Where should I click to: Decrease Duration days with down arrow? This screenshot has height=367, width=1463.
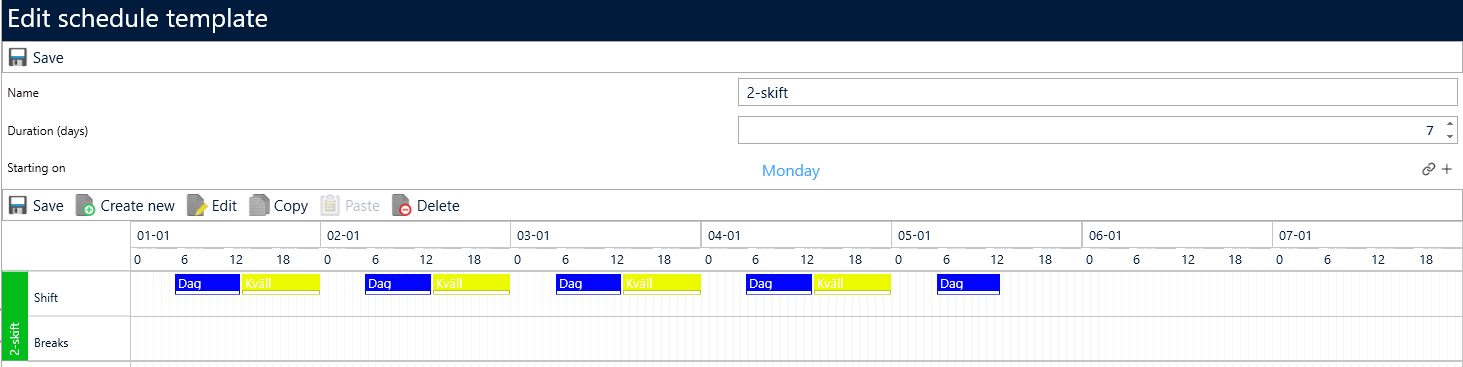(1449, 136)
